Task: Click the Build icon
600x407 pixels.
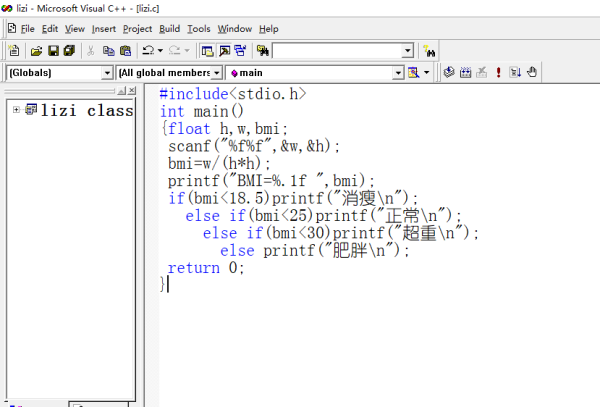Action: point(465,72)
